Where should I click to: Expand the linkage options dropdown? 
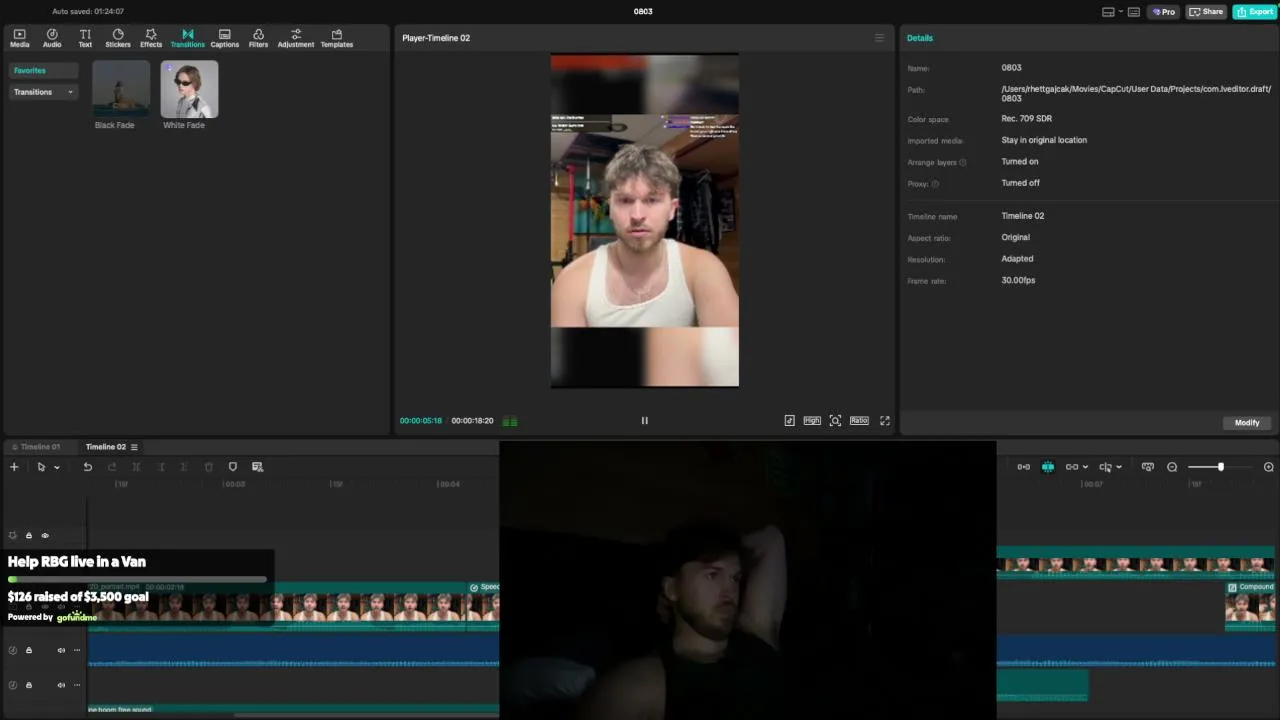coord(1085,467)
